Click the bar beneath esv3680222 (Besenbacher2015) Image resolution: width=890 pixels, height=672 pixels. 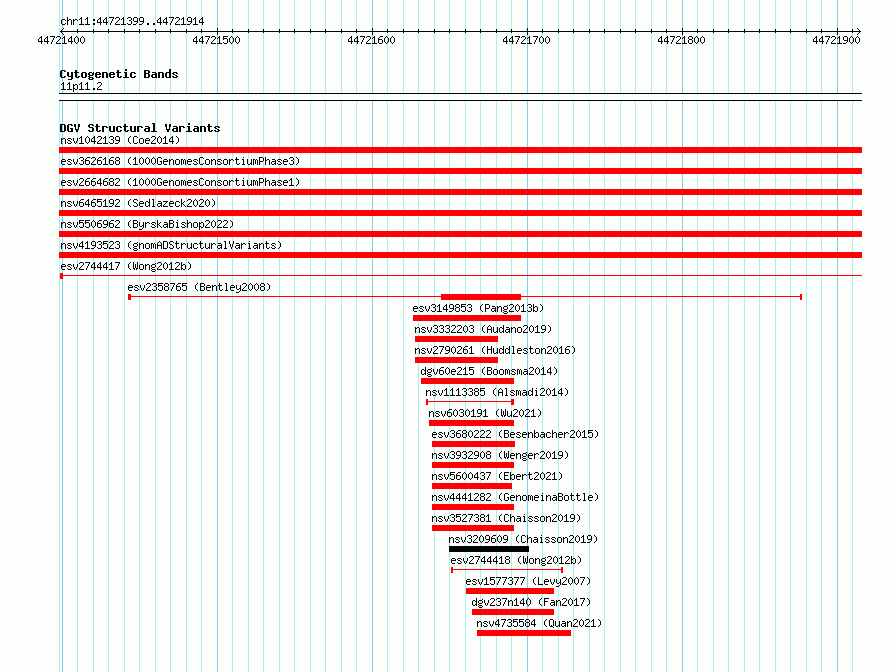click(x=473, y=444)
